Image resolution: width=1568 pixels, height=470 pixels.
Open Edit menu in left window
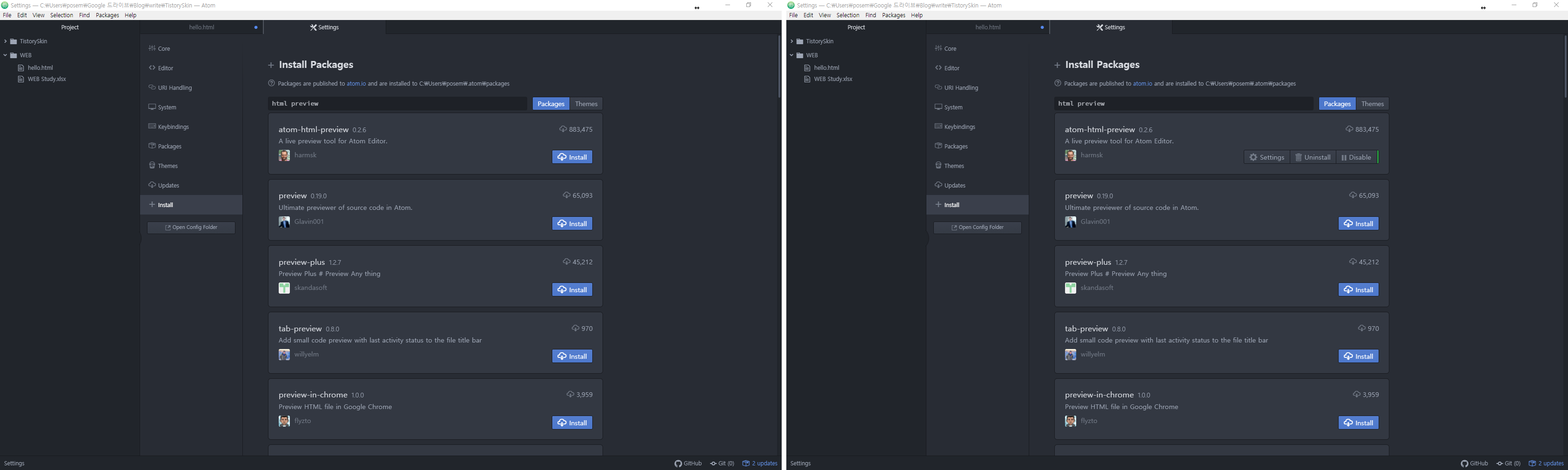coord(22,15)
